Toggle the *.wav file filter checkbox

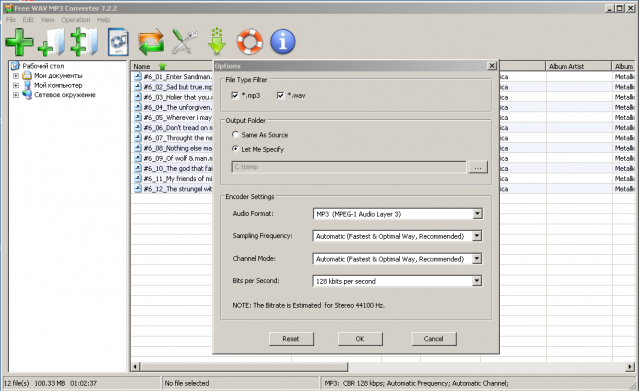280,95
